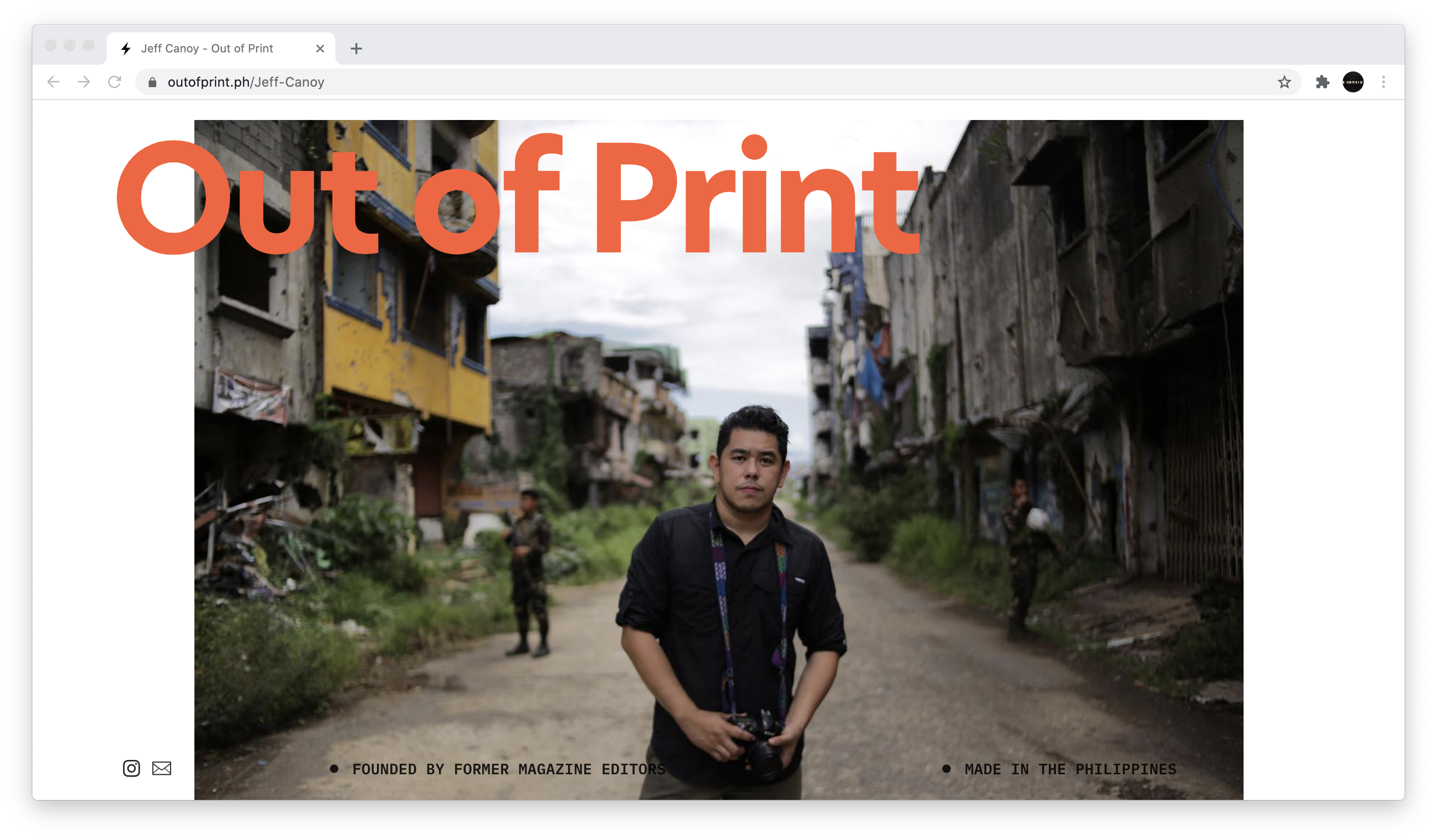Open the Chrome profile avatar

pos(1353,82)
